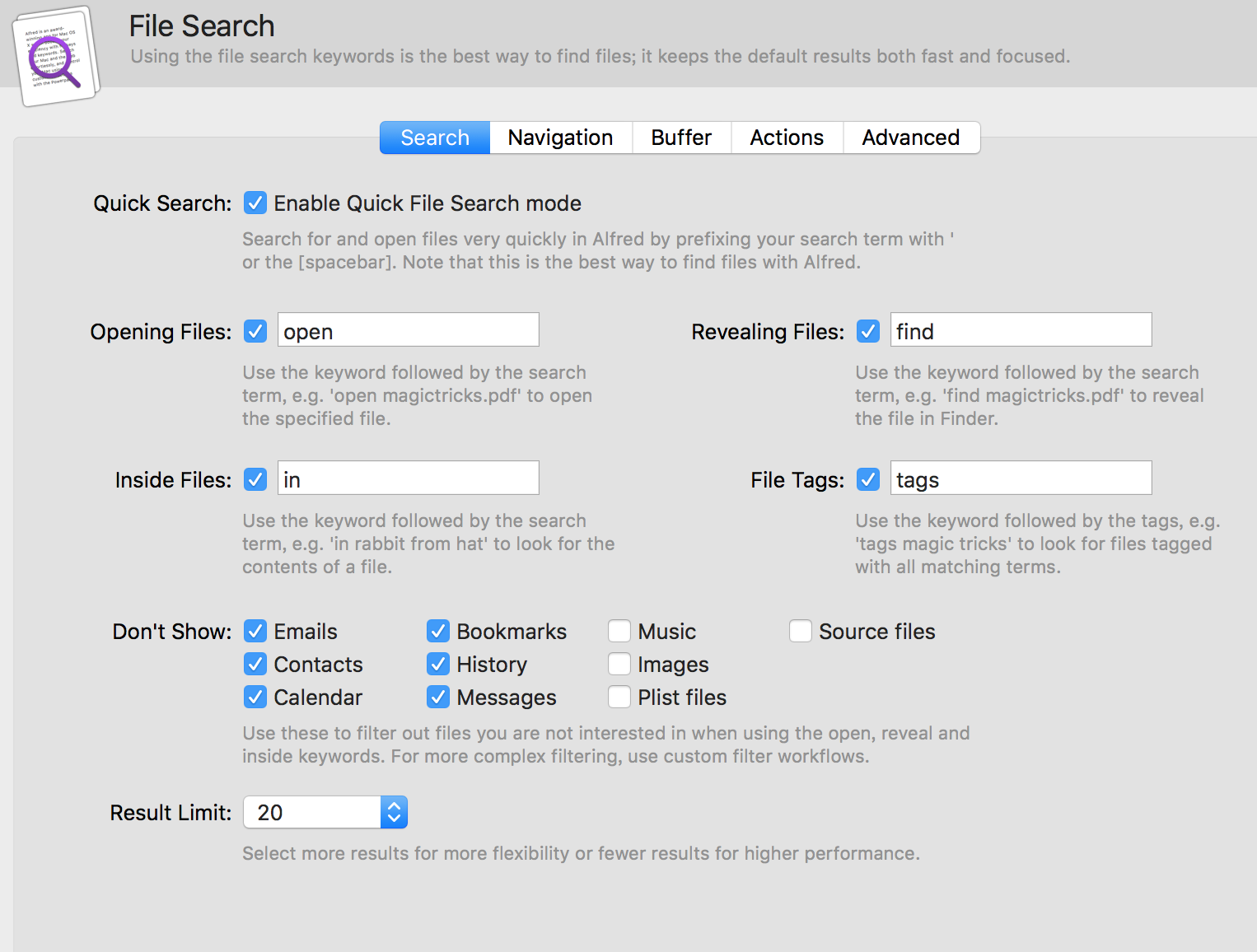This screenshot has height=952, width=1257.
Task: Enable hiding Plist files
Action: point(619,698)
